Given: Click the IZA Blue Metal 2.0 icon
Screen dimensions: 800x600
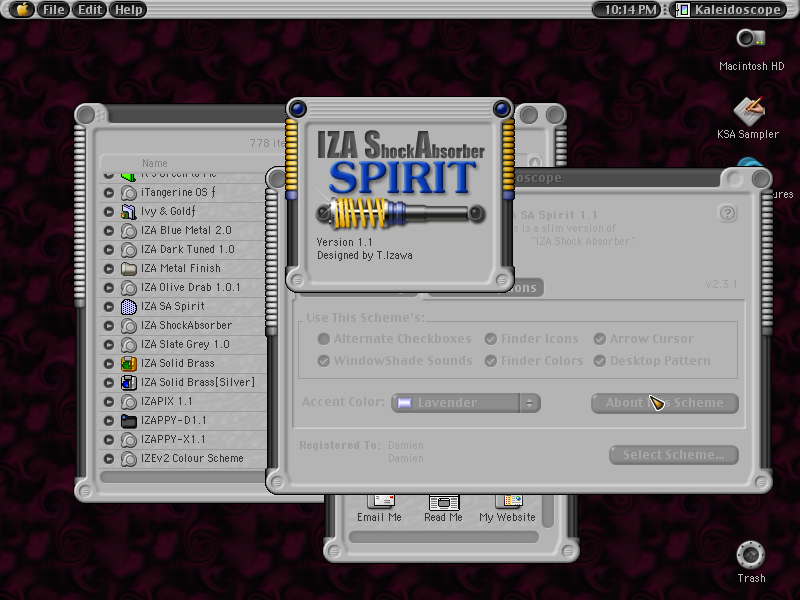Looking at the screenshot, I should click(x=129, y=231).
